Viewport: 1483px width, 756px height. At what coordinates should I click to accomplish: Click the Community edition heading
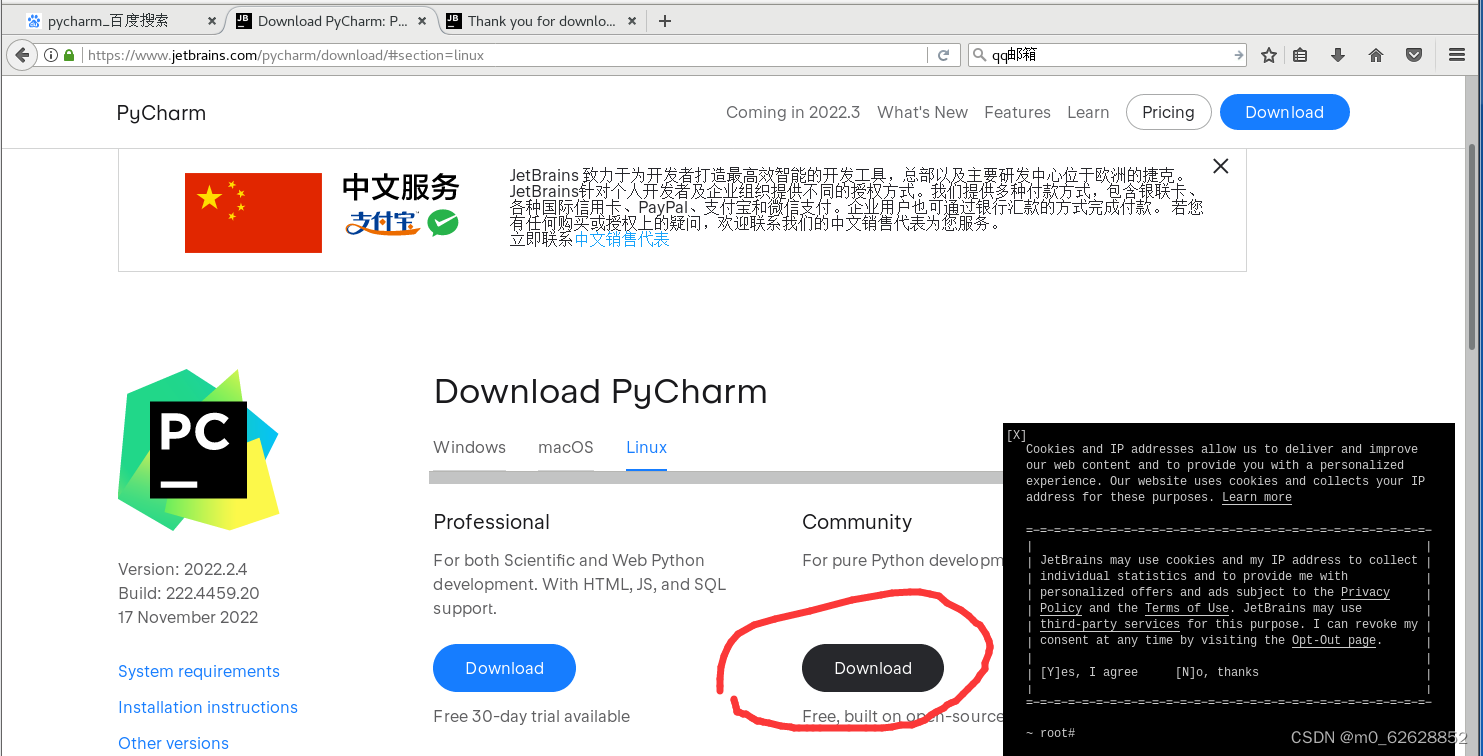point(857,522)
